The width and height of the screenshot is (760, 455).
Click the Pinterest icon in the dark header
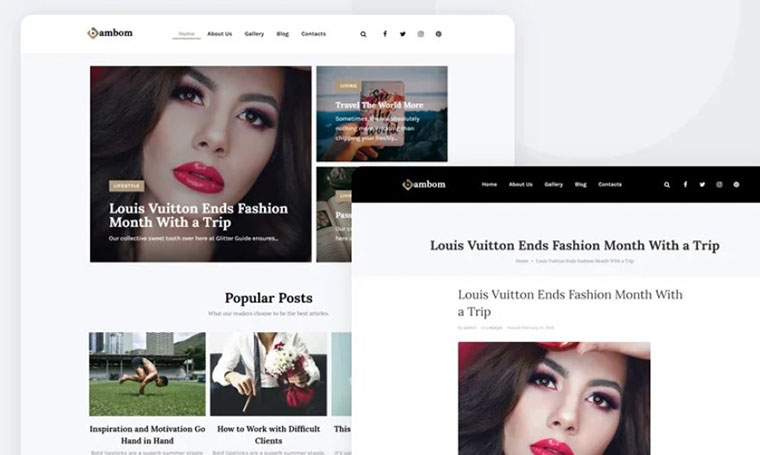coord(736,185)
